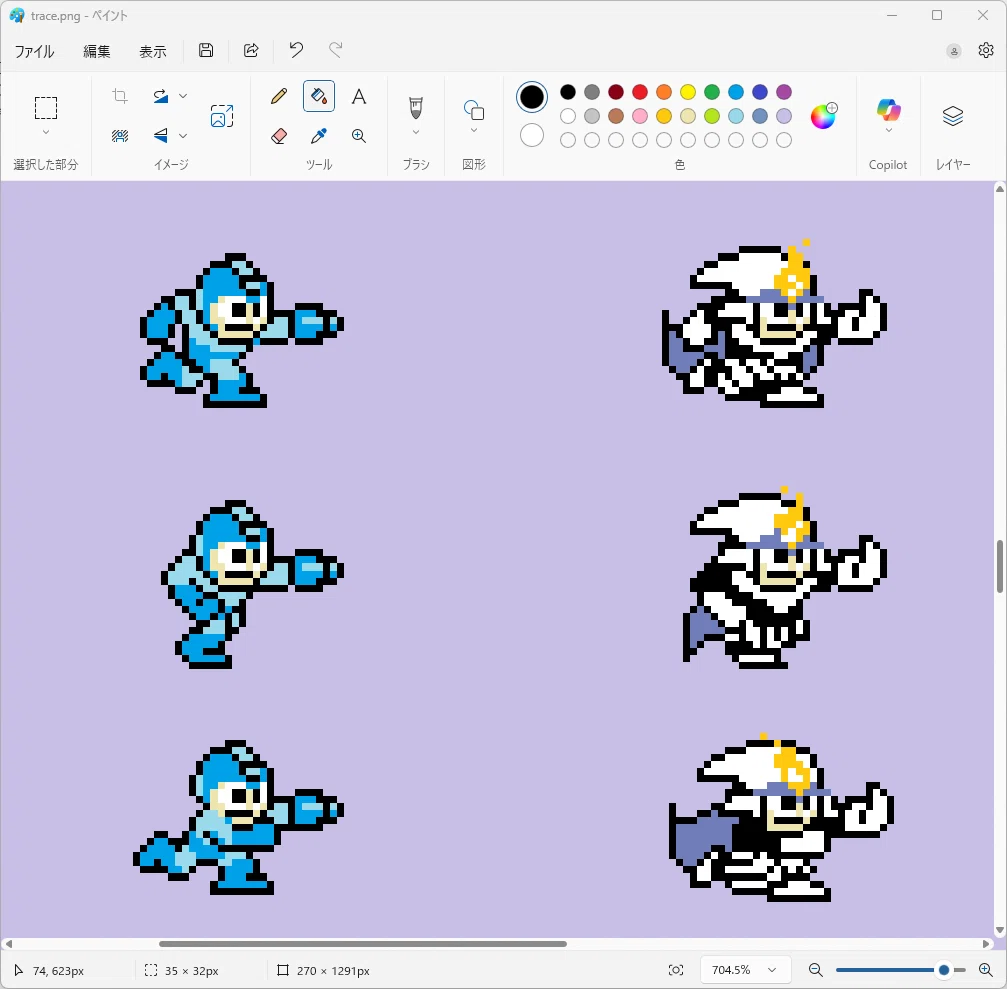The height and width of the screenshot is (989, 1007).
Task: Open the 表示 menu
Action: pyautogui.click(x=153, y=51)
